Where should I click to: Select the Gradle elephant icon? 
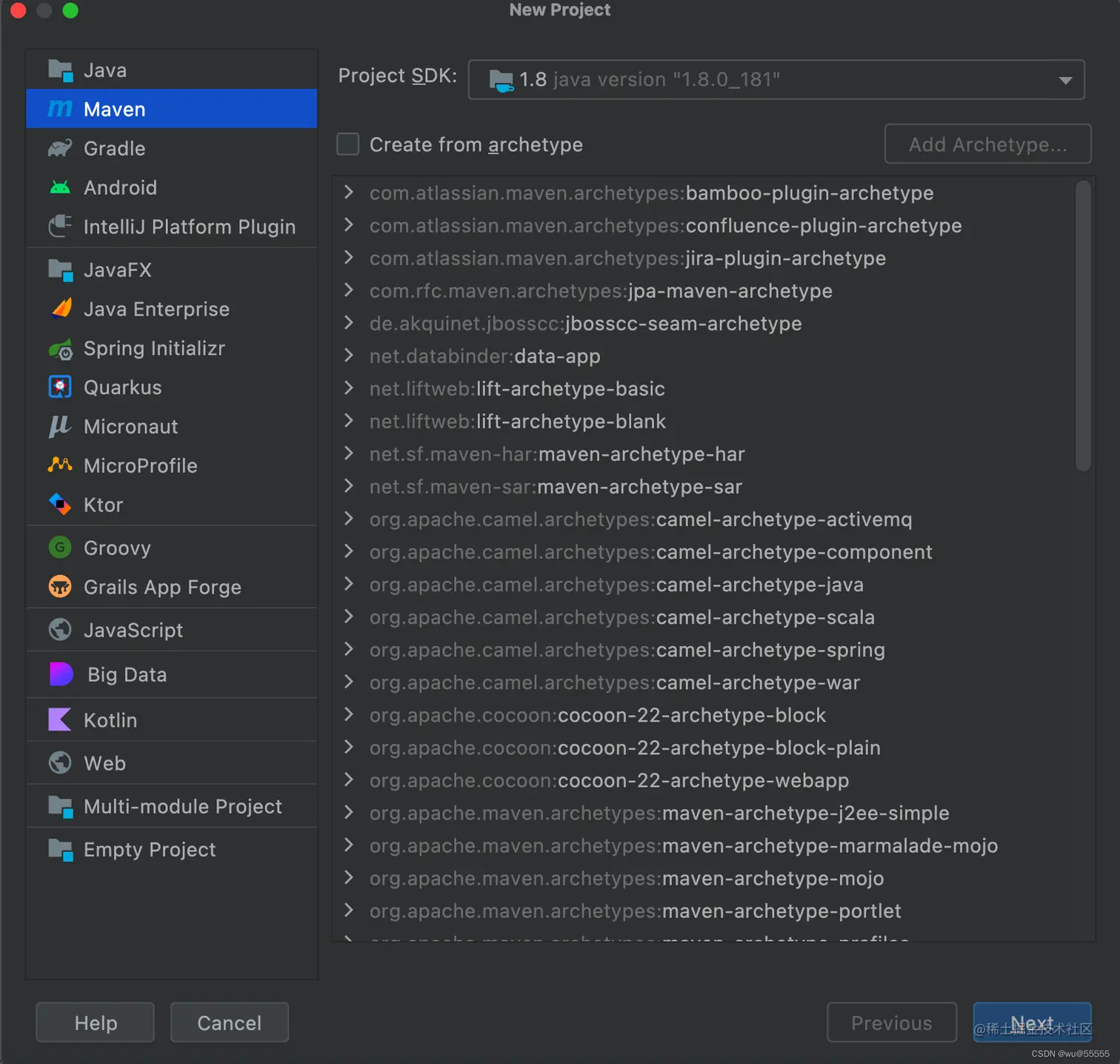click(60, 148)
